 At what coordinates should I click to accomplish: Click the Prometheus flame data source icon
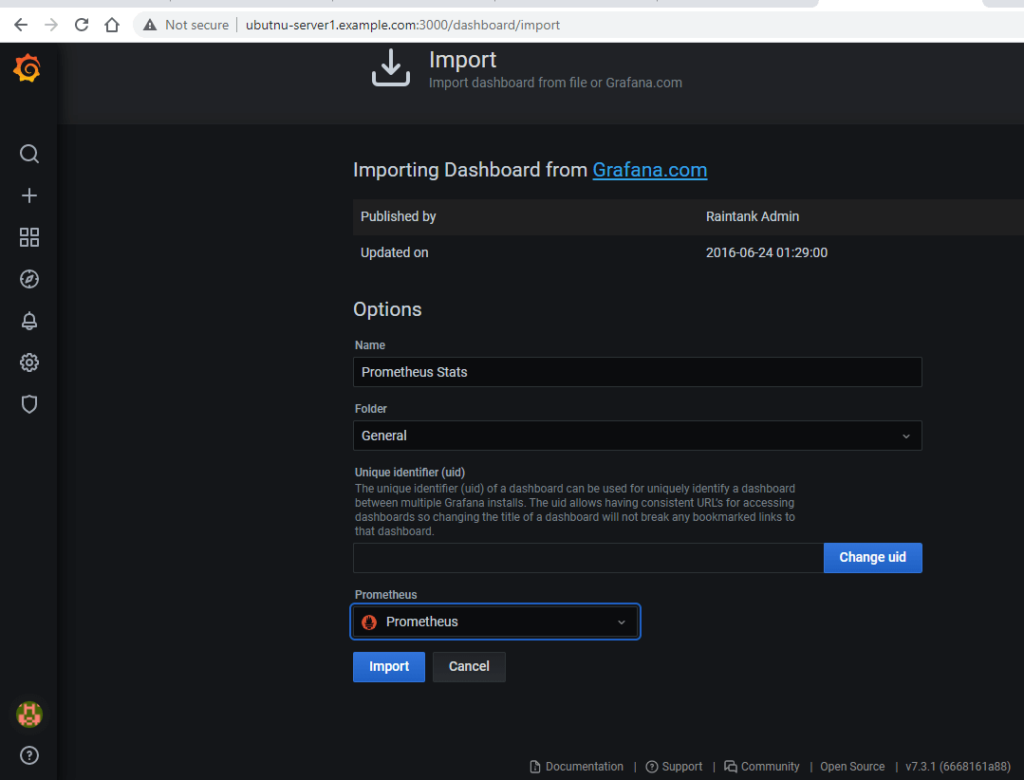369,622
